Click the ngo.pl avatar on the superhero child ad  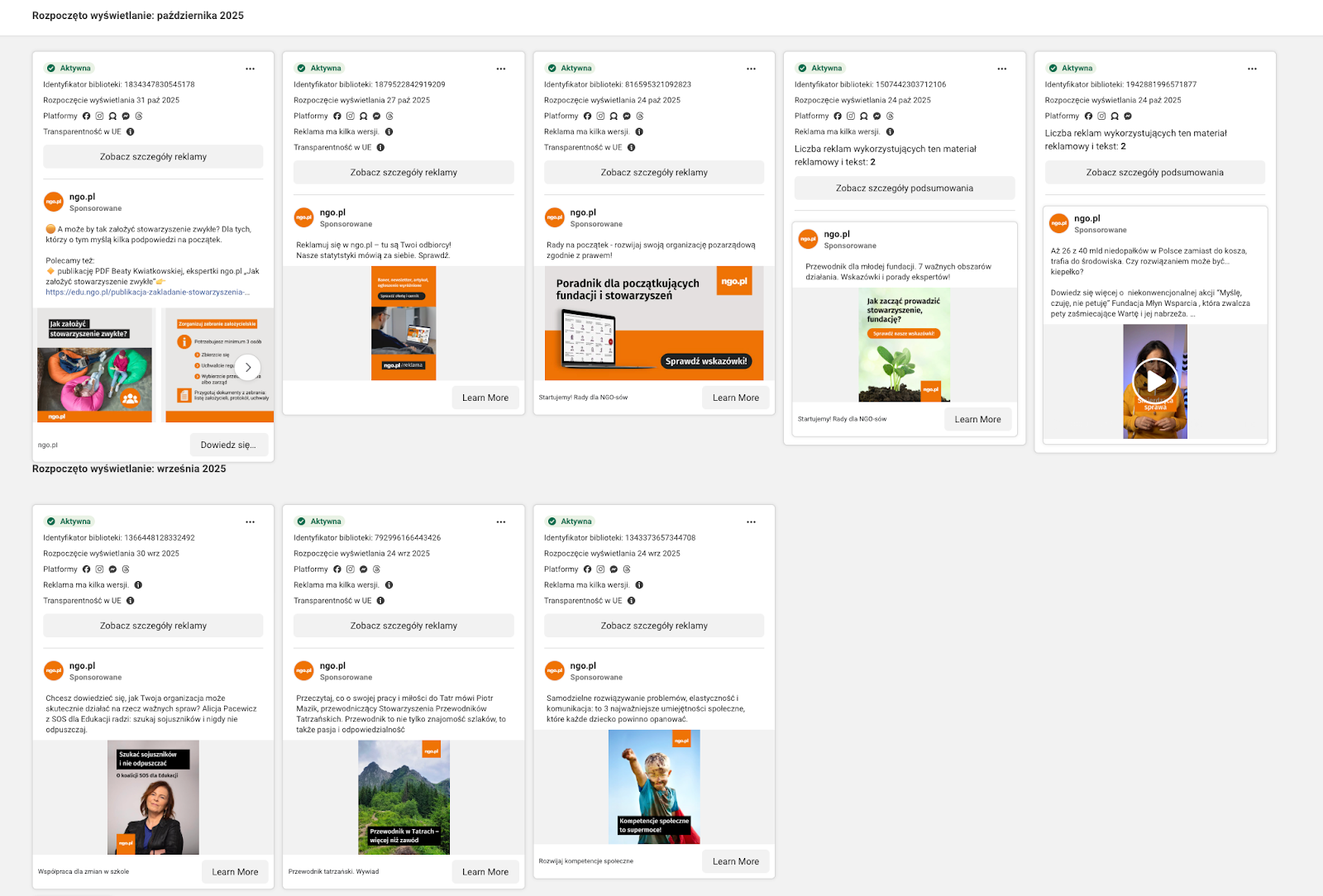coord(555,670)
